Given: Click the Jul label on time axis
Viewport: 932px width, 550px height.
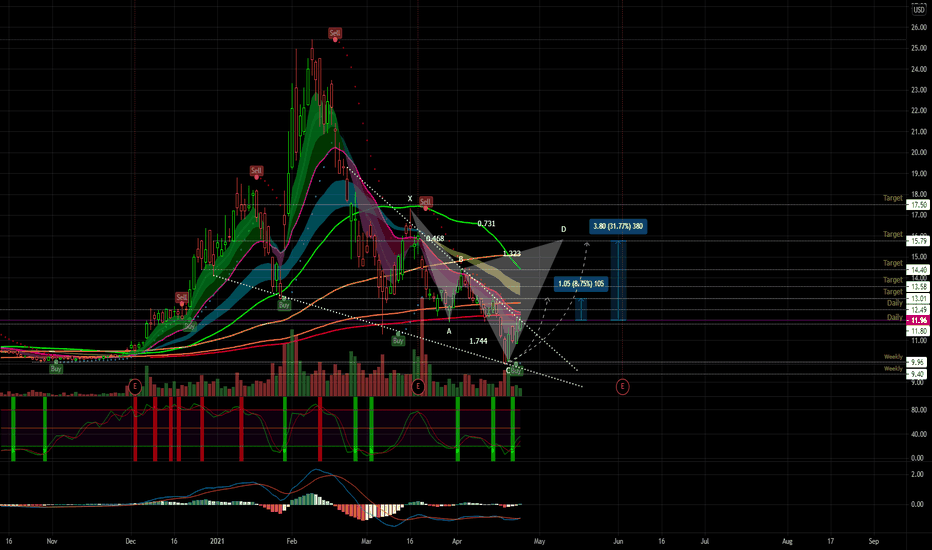Looking at the screenshot, I should [x=704, y=542].
